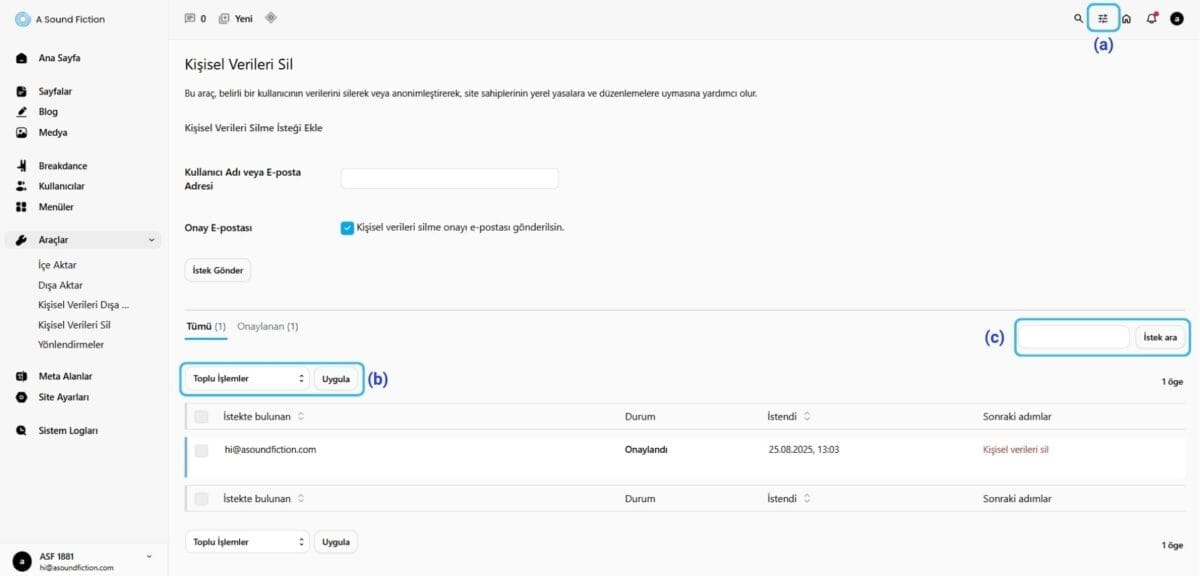1200x576 pixels.
Task: Tick the checkbox for hi@asoundfiction.com row
Action: click(202, 451)
